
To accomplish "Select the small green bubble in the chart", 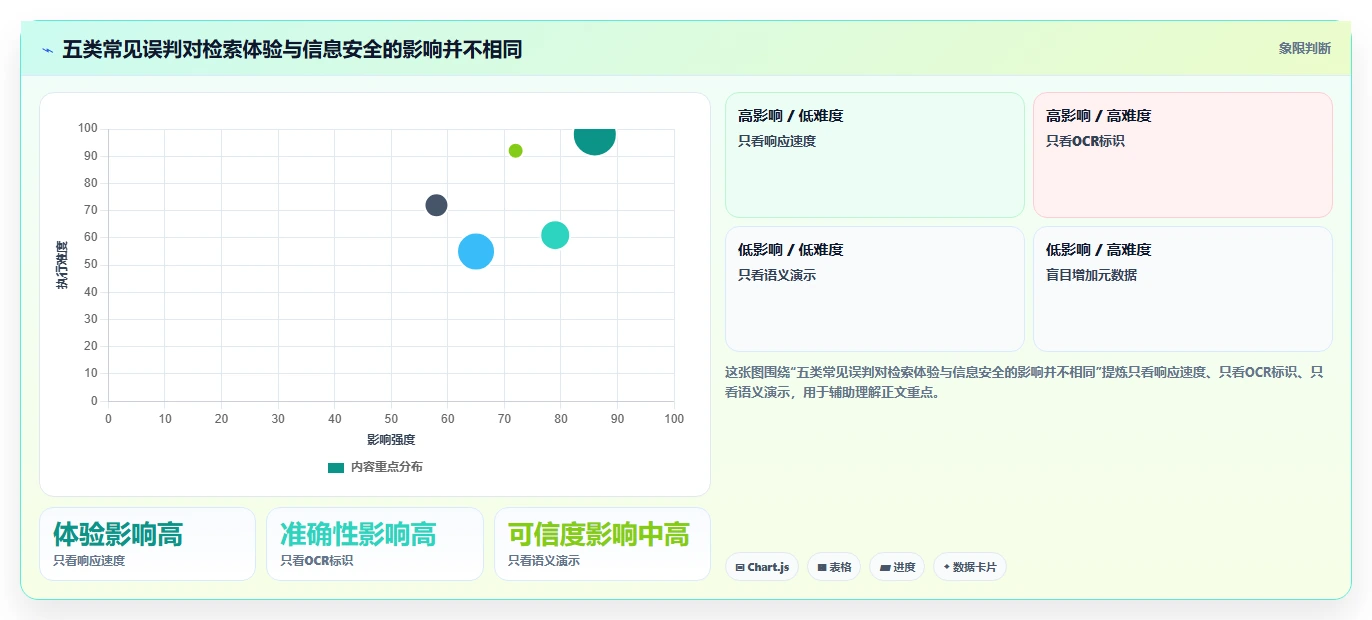I will 515,151.
